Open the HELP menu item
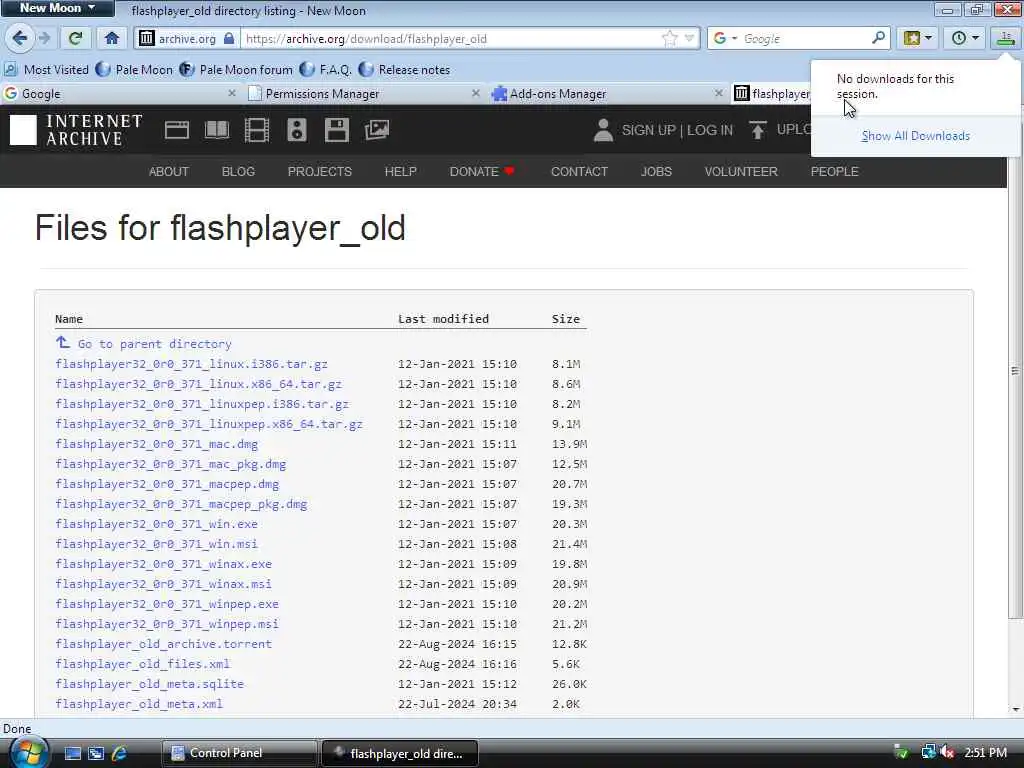This screenshot has height=768, width=1024. (400, 171)
